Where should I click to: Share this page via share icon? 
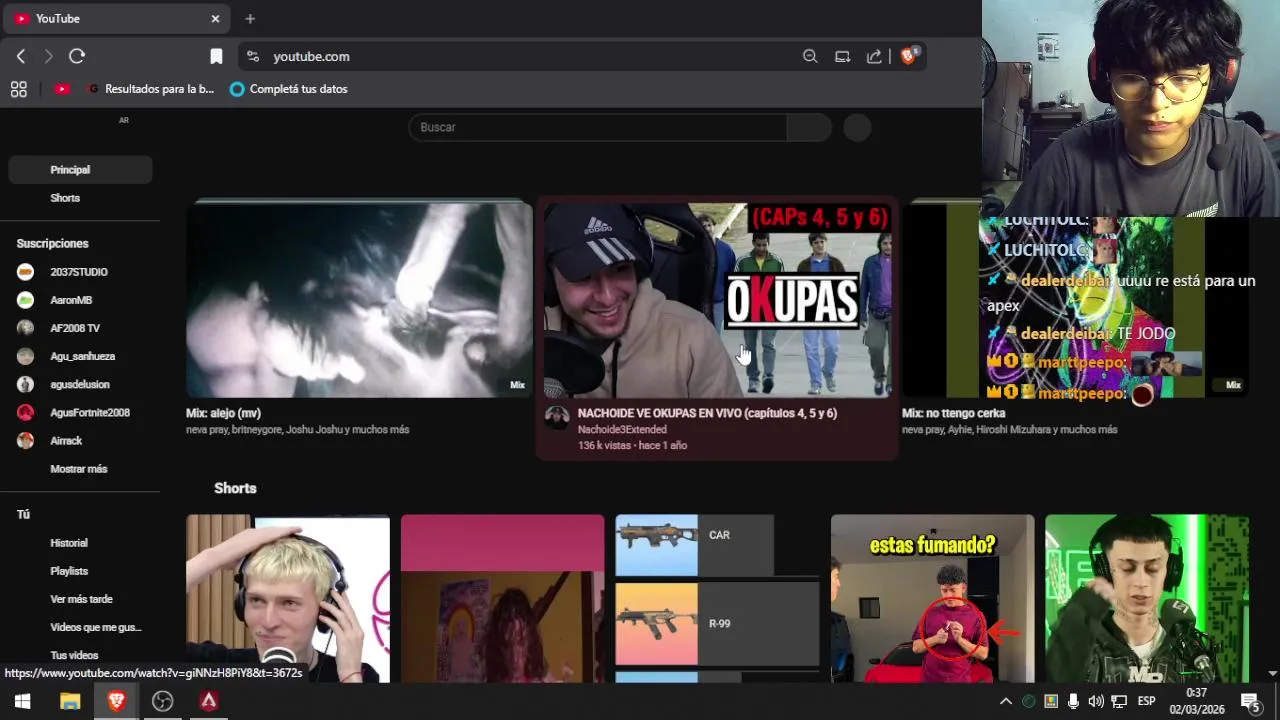pyautogui.click(x=874, y=57)
